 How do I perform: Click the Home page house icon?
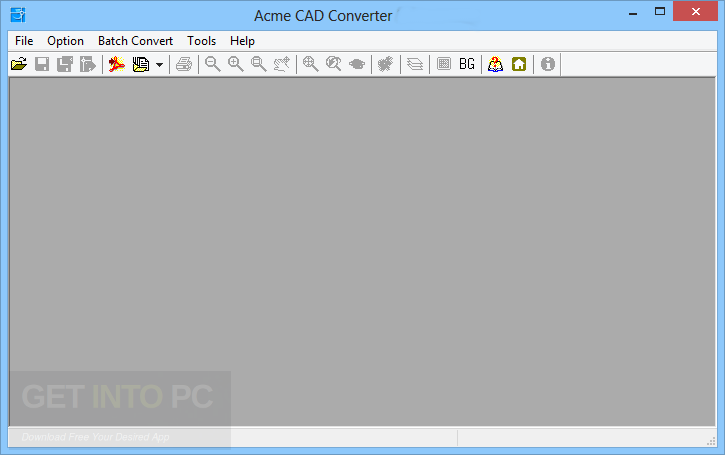coord(519,64)
